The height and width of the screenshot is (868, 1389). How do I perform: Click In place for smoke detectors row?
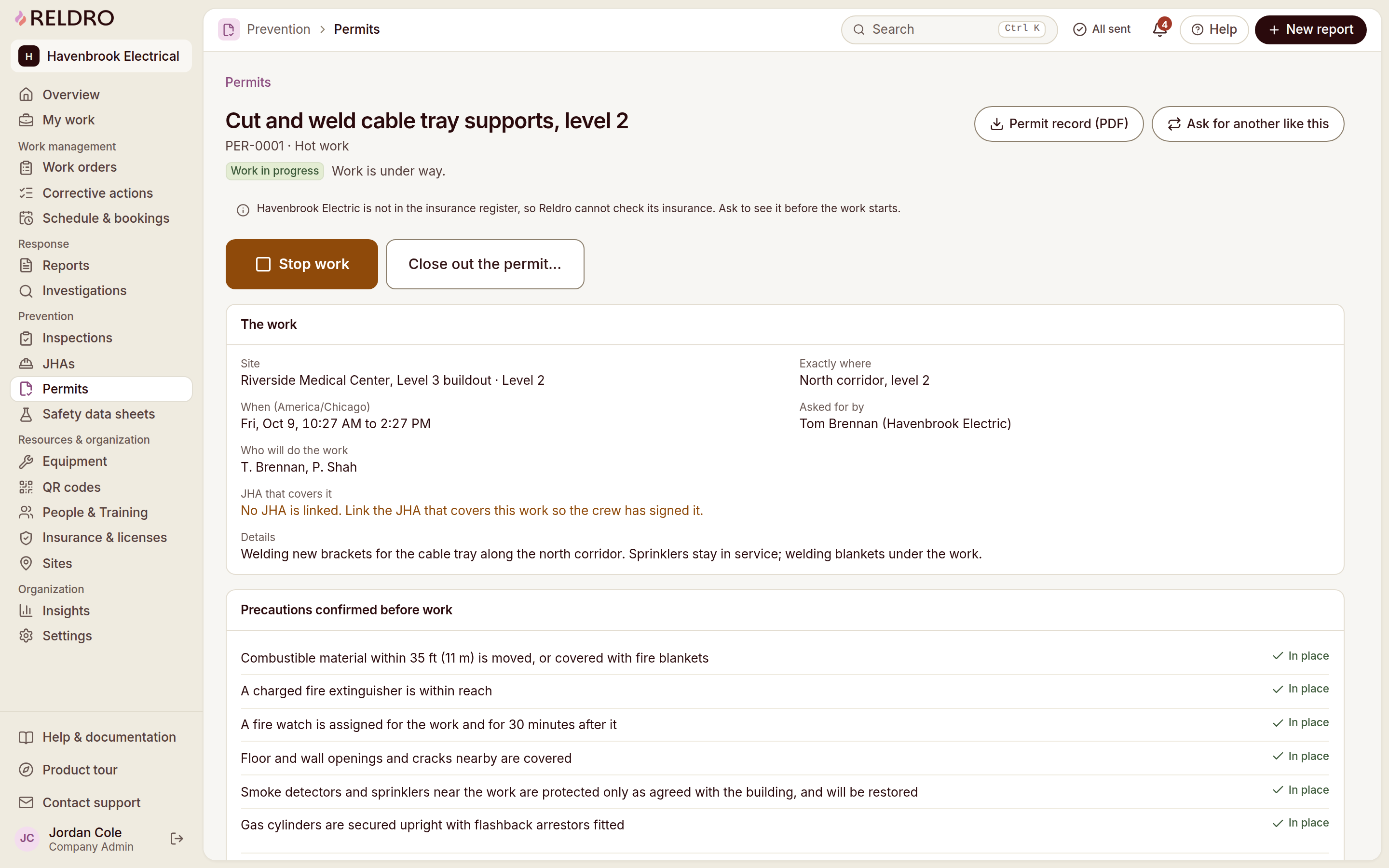point(1301,790)
